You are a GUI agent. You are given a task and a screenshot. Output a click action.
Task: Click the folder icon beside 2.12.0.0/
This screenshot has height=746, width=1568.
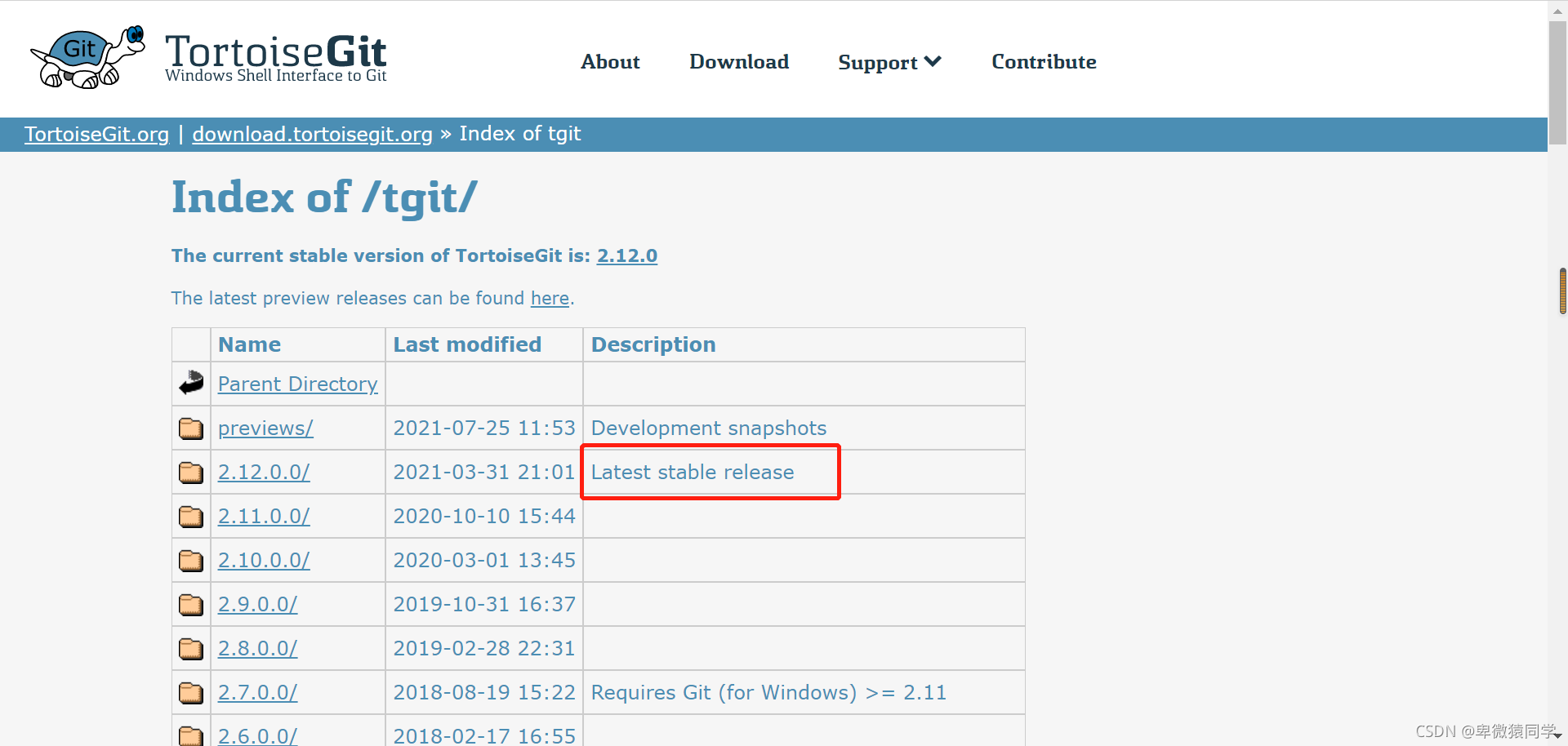[191, 472]
